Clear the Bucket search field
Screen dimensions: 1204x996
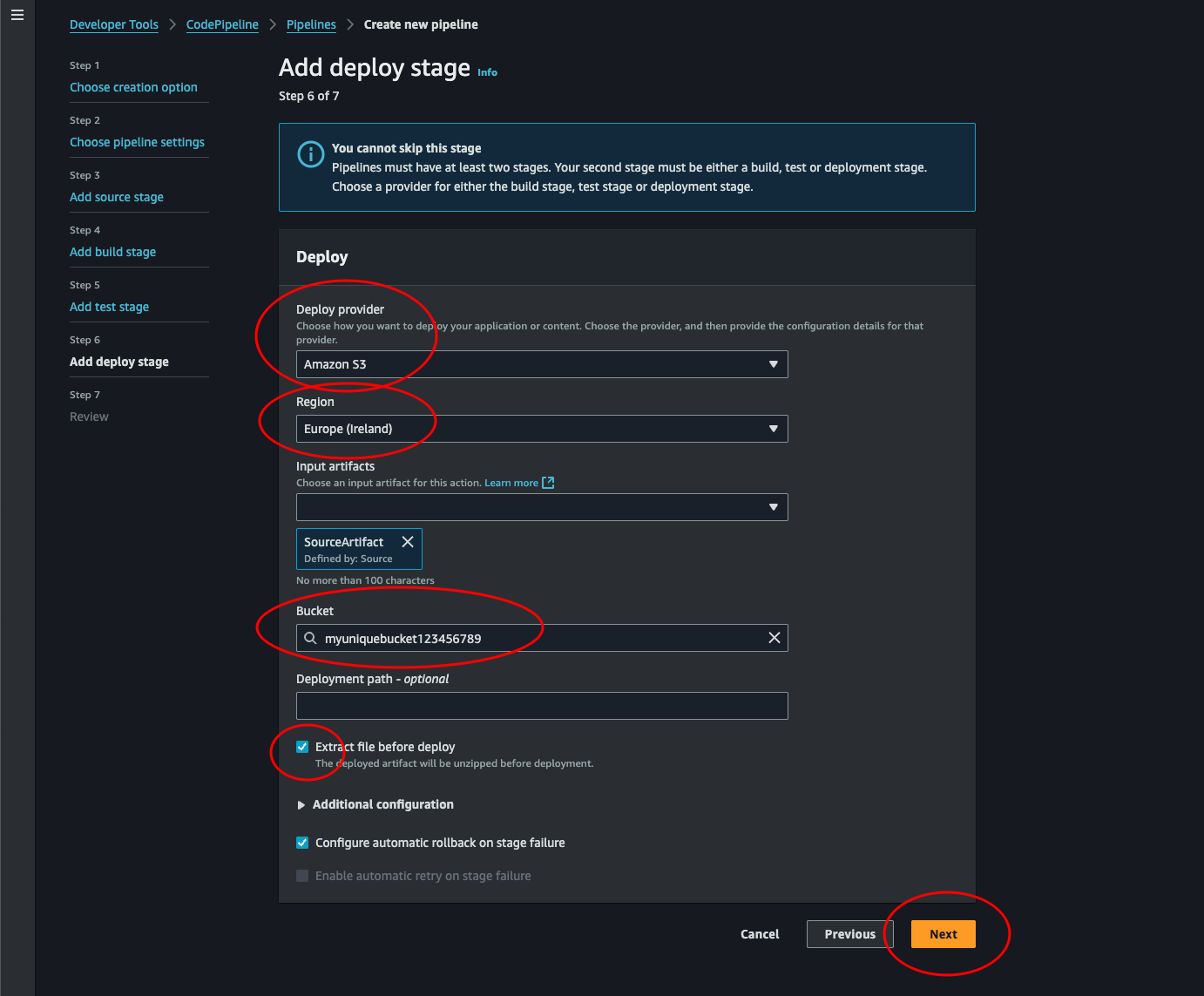[774, 638]
